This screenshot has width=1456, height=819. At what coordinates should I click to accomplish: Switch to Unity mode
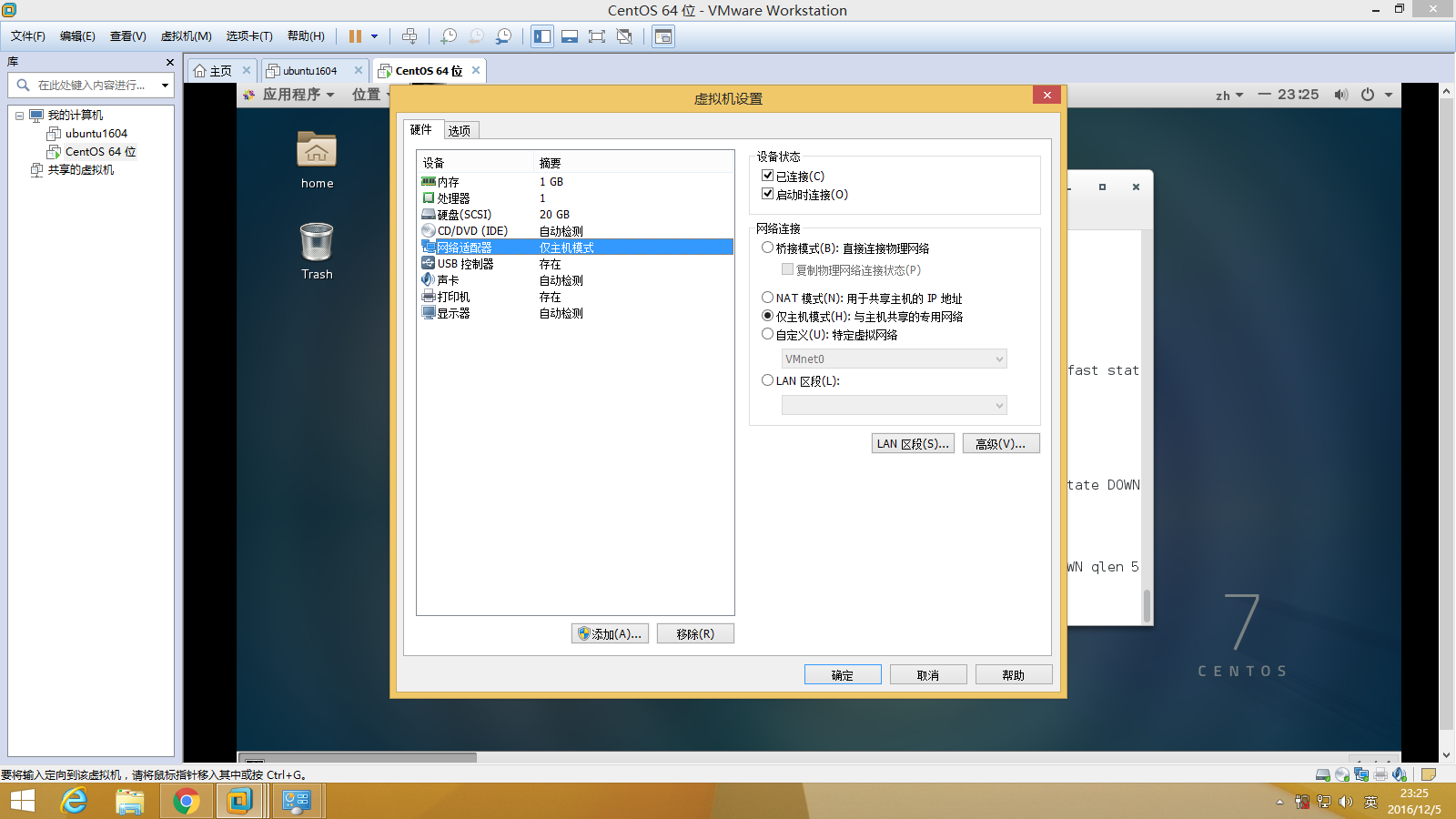624,36
